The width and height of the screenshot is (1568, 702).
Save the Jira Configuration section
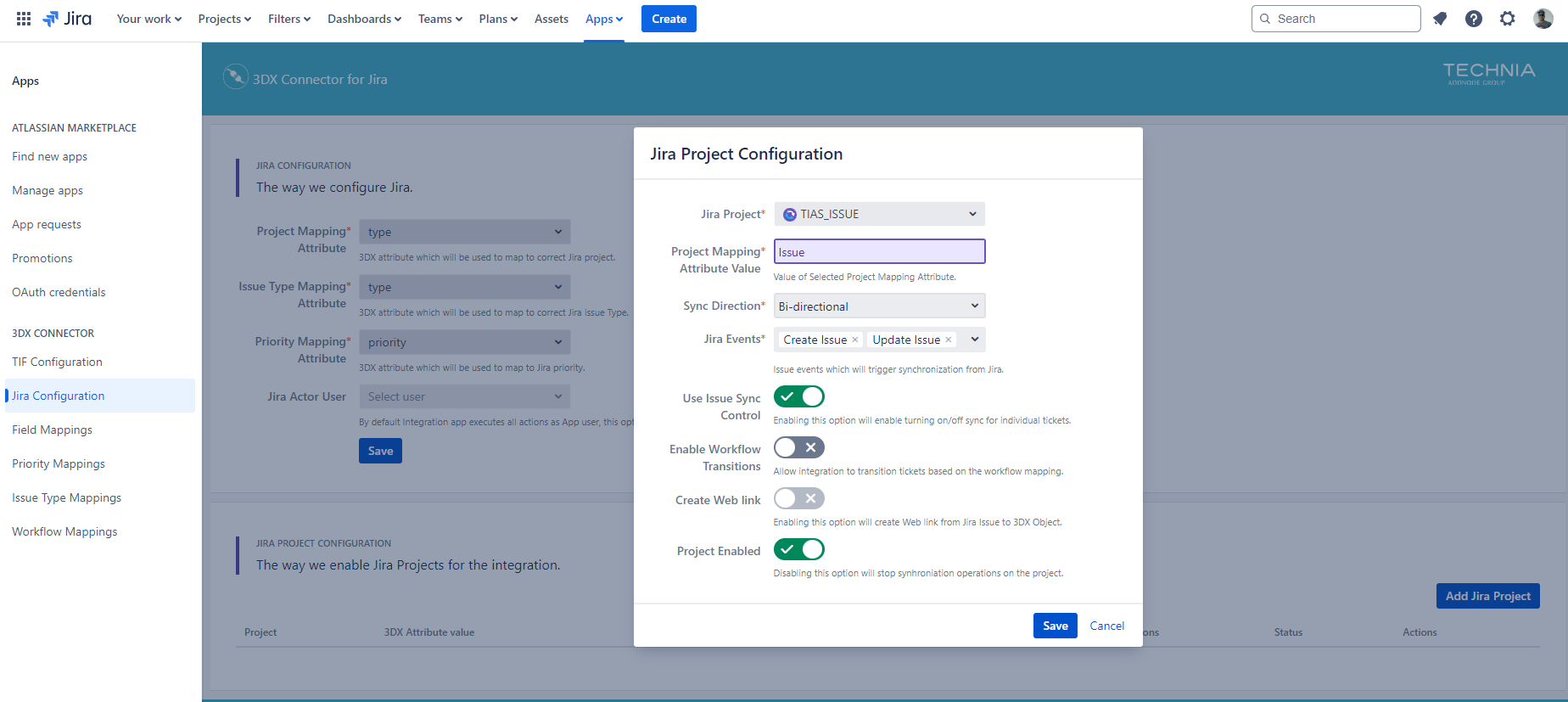coord(380,451)
